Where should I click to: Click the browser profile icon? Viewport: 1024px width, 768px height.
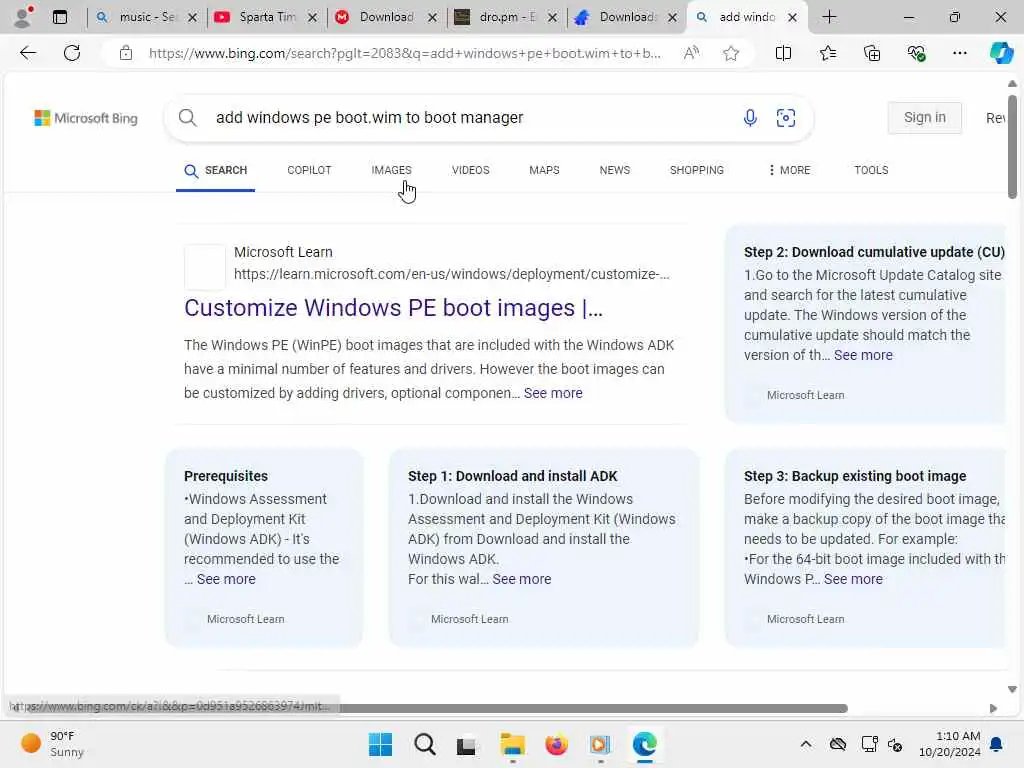click(23, 17)
